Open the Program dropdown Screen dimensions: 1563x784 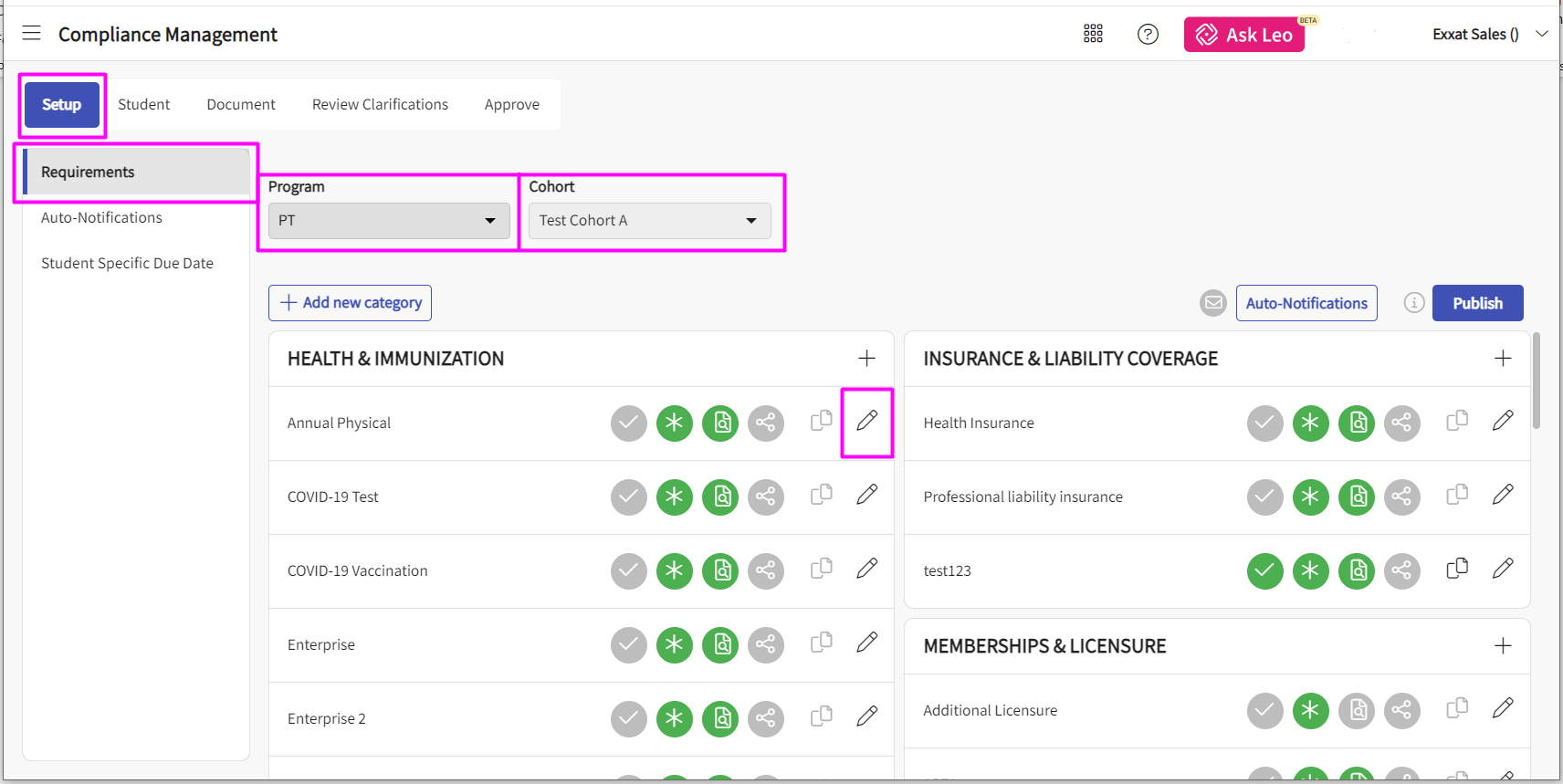(x=389, y=221)
